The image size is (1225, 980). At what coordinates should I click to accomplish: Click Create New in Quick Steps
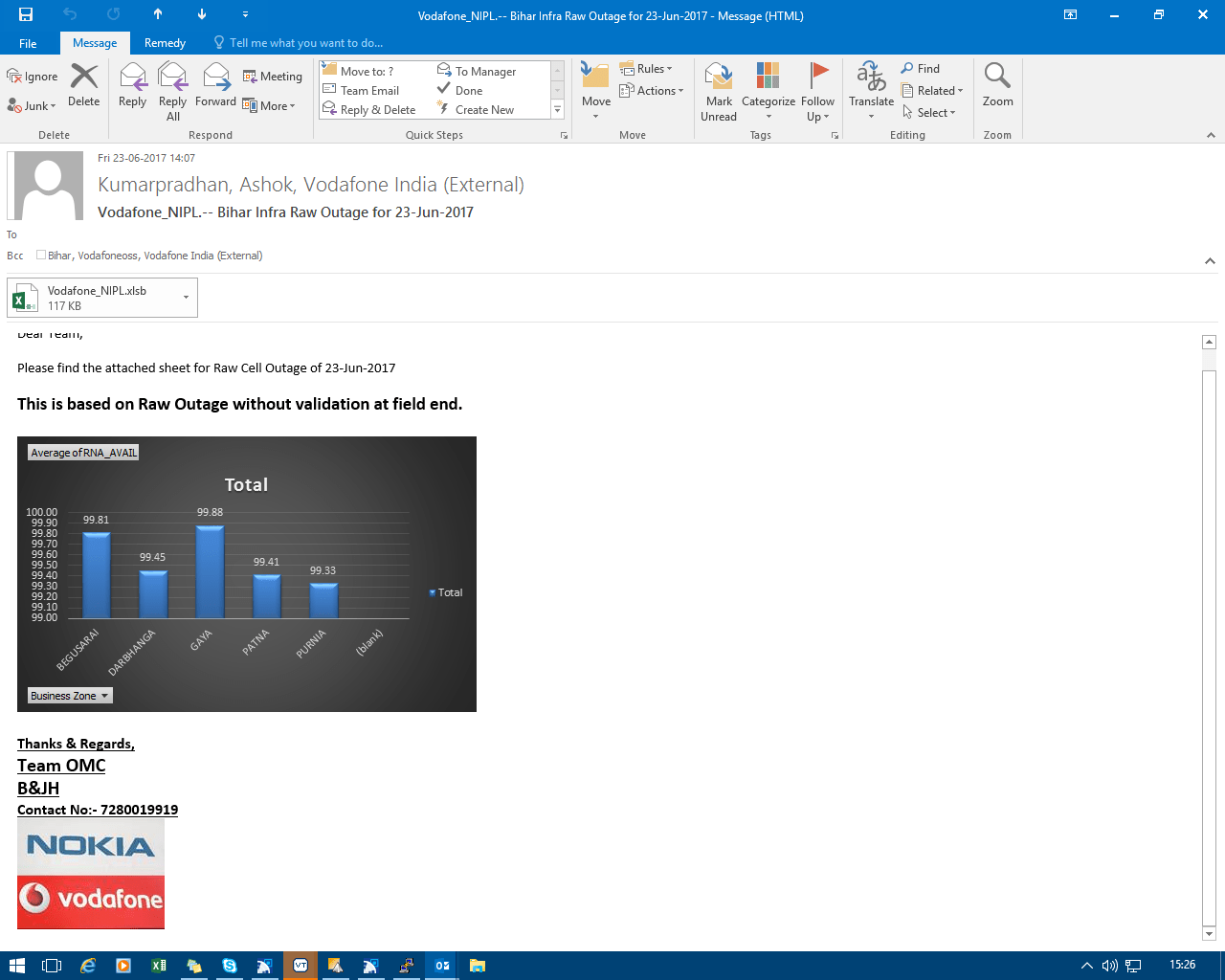482,109
